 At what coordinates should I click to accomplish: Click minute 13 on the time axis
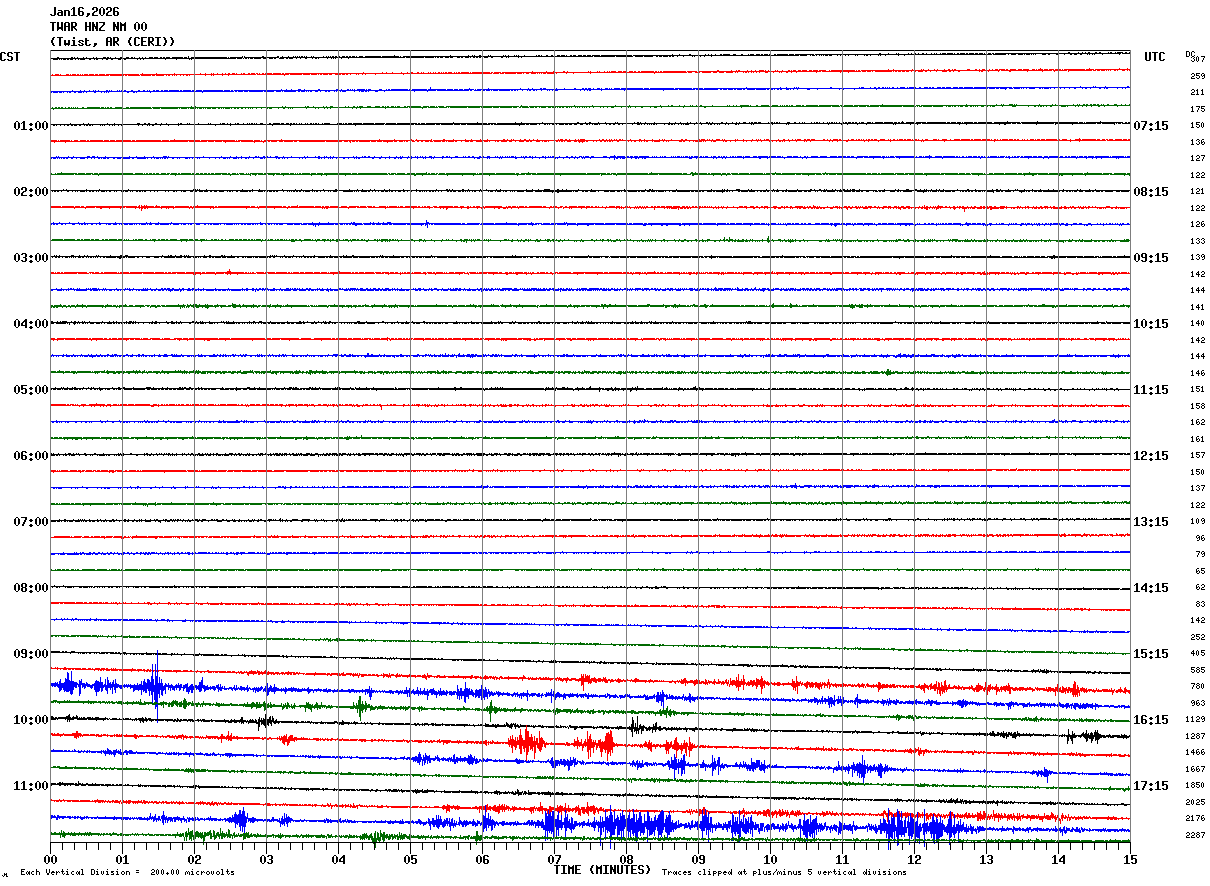[x=986, y=859]
